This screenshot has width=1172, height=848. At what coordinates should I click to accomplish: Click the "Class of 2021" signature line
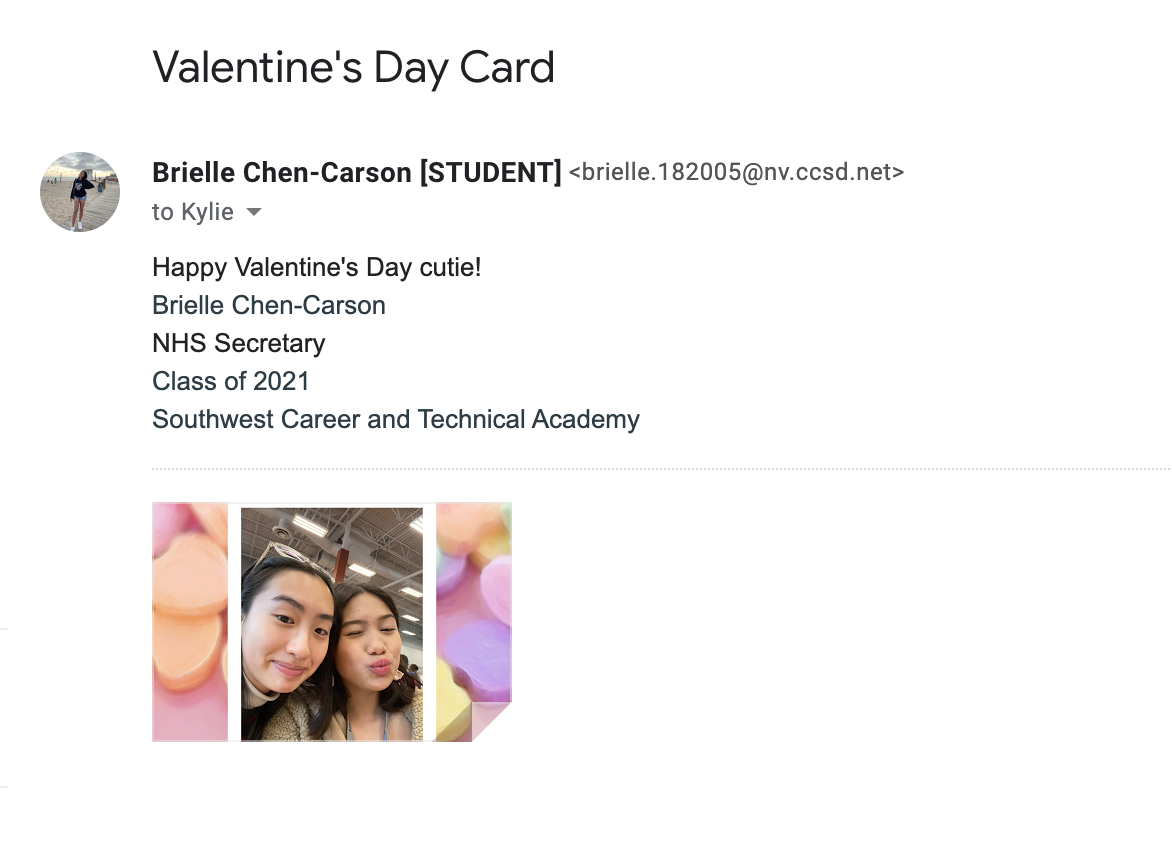pos(231,381)
